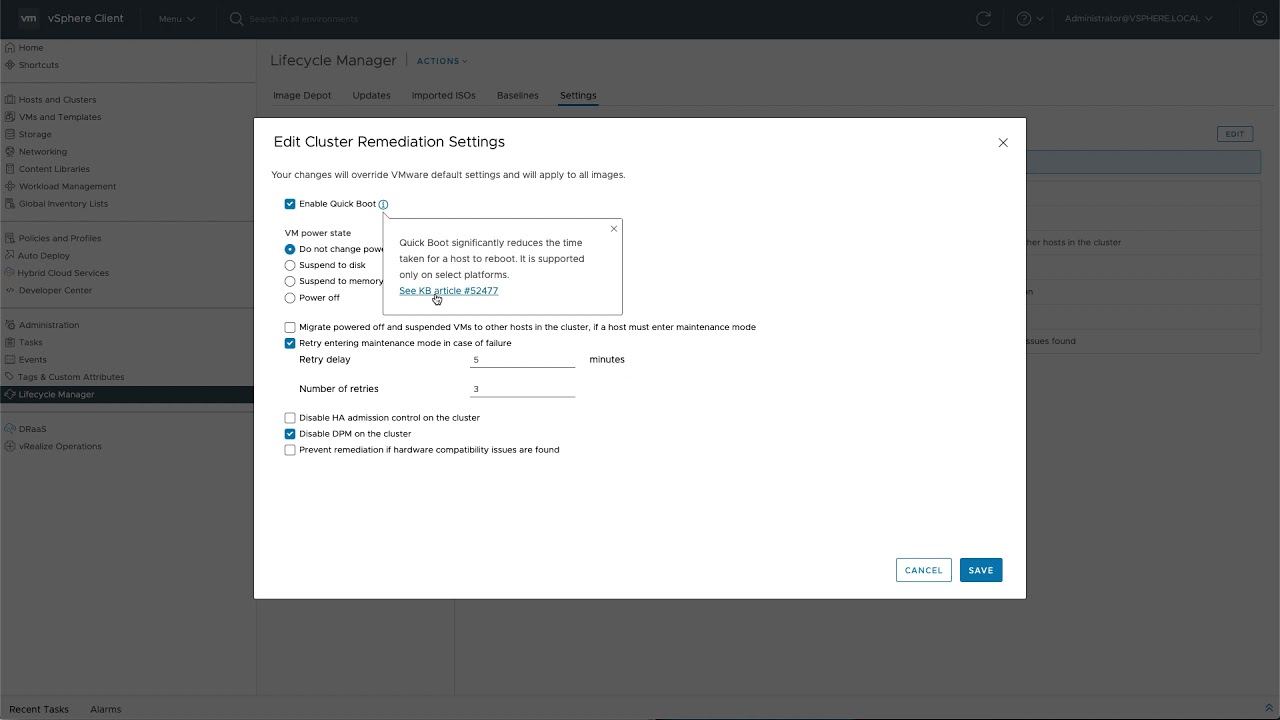The height and width of the screenshot is (720, 1280).
Task: Close the Quick Boot tooltip
Action: click(614, 229)
